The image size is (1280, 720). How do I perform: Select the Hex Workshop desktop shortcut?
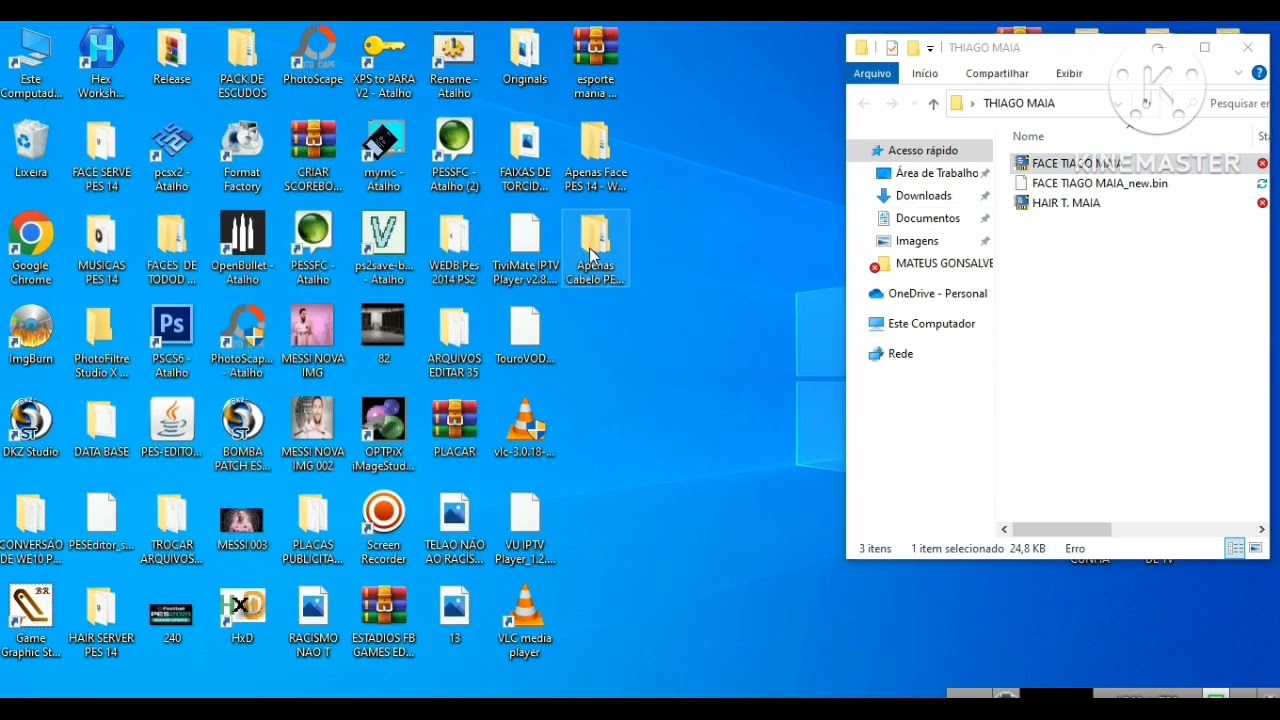point(101,63)
